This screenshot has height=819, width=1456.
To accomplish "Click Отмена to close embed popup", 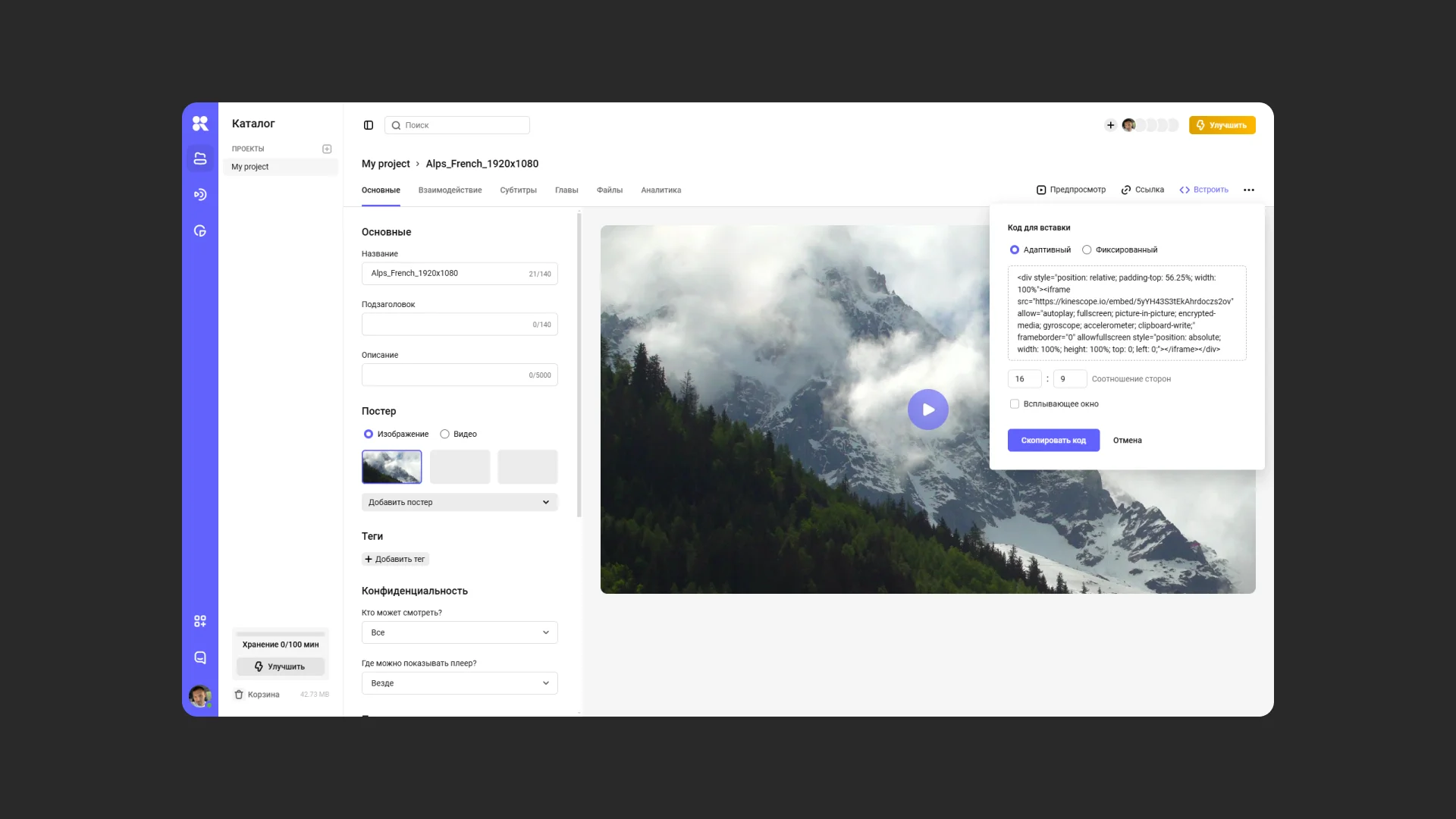I will pyautogui.click(x=1127, y=441).
